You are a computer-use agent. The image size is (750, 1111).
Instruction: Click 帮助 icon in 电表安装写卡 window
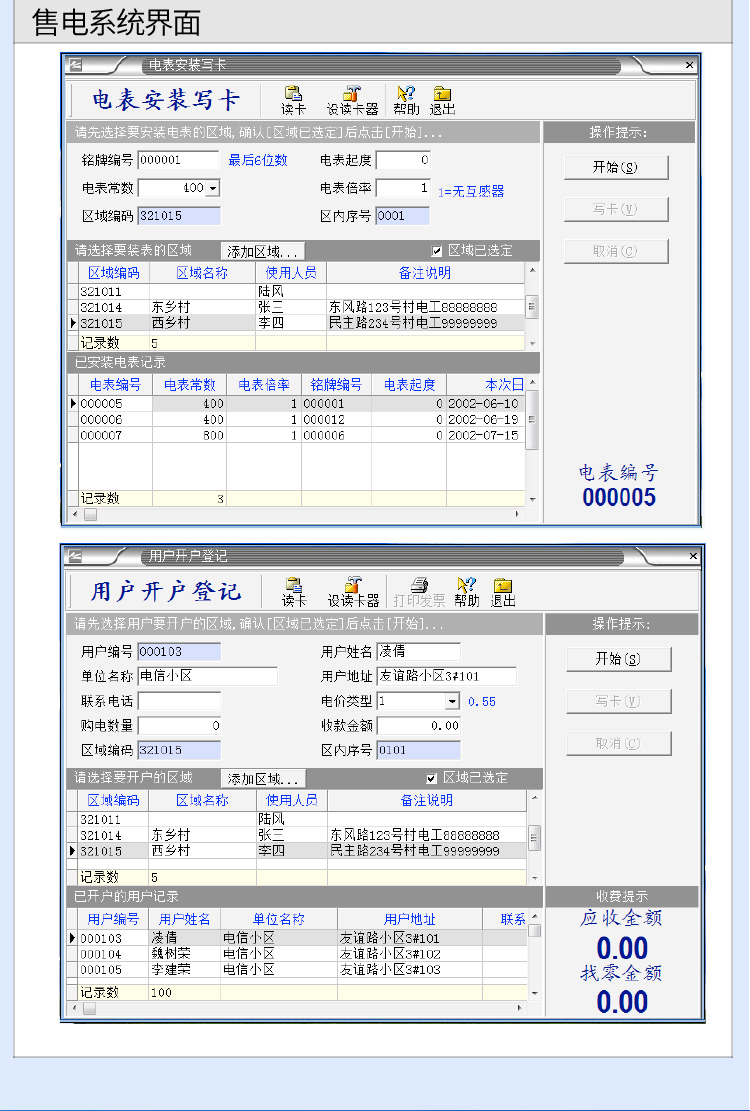click(x=406, y=95)
